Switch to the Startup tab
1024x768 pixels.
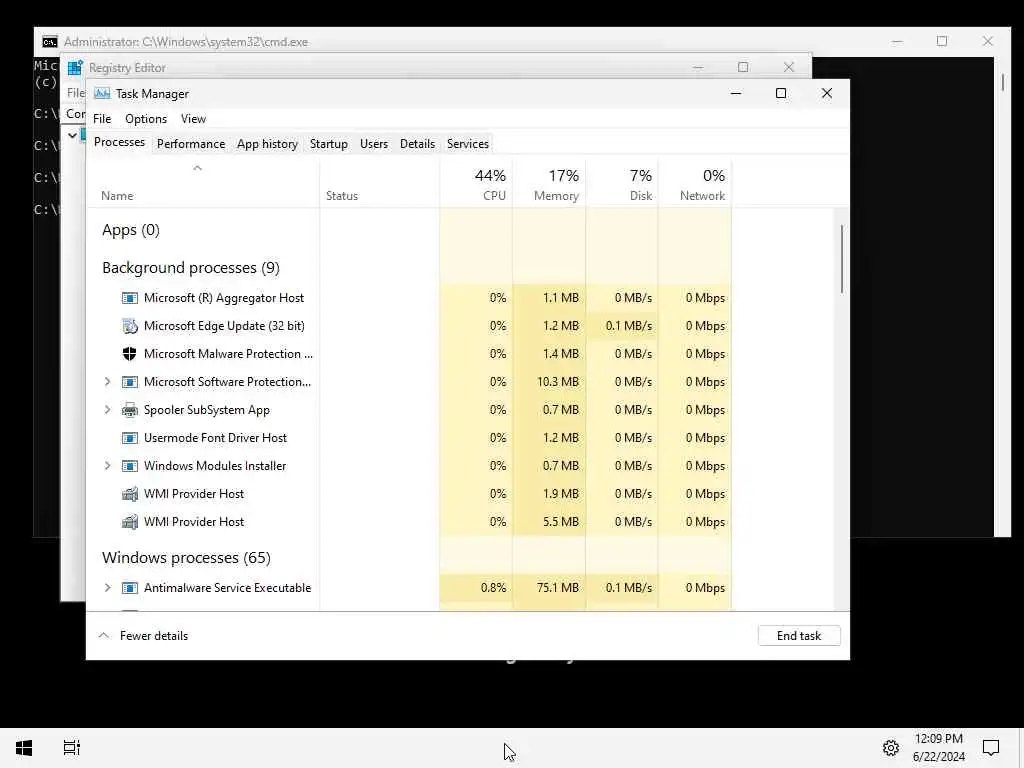(328, 144)
